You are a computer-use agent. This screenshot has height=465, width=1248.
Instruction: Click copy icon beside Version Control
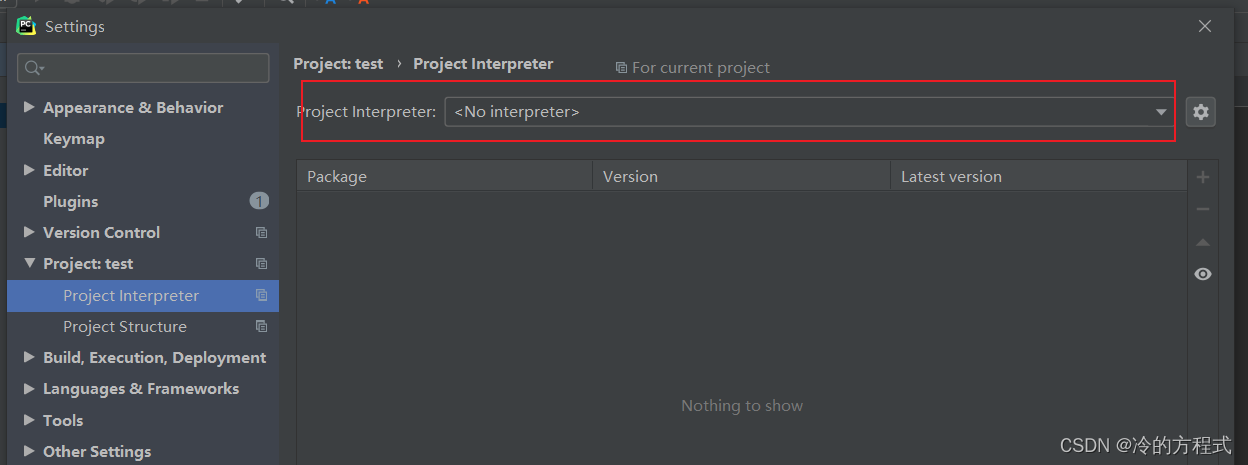pos(261,233)
